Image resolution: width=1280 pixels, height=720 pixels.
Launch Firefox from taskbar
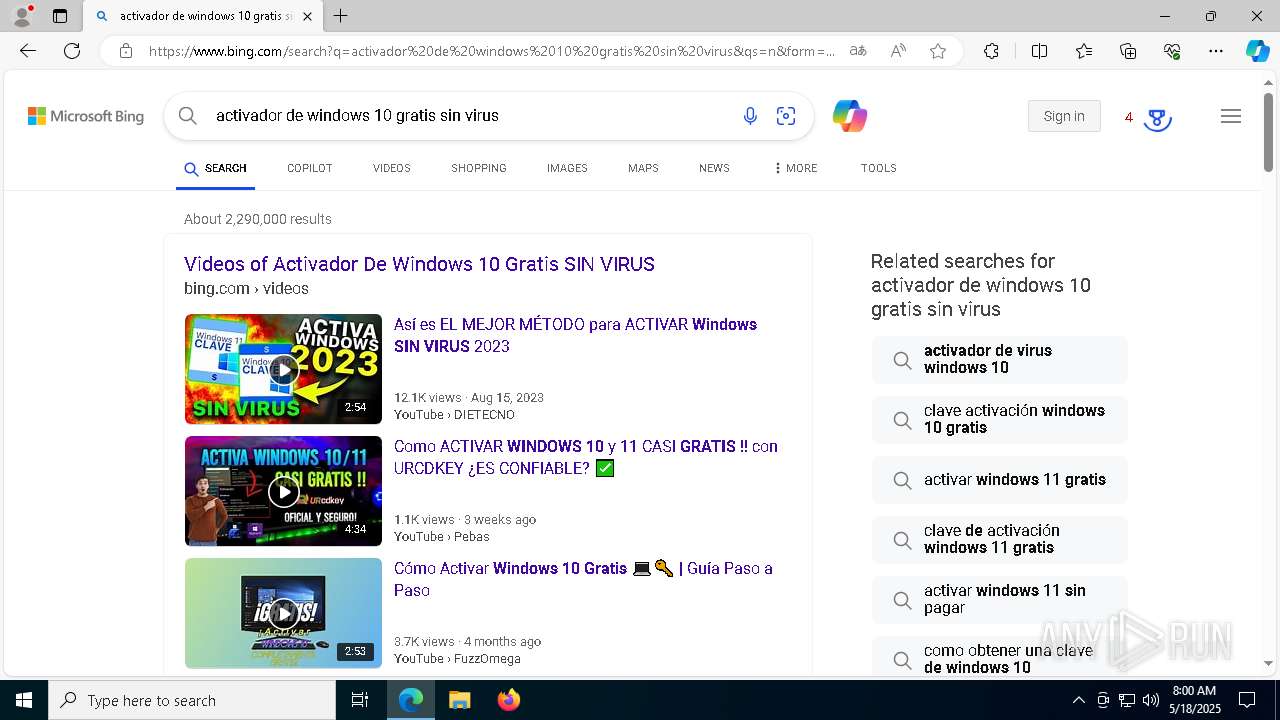(509, 700)
